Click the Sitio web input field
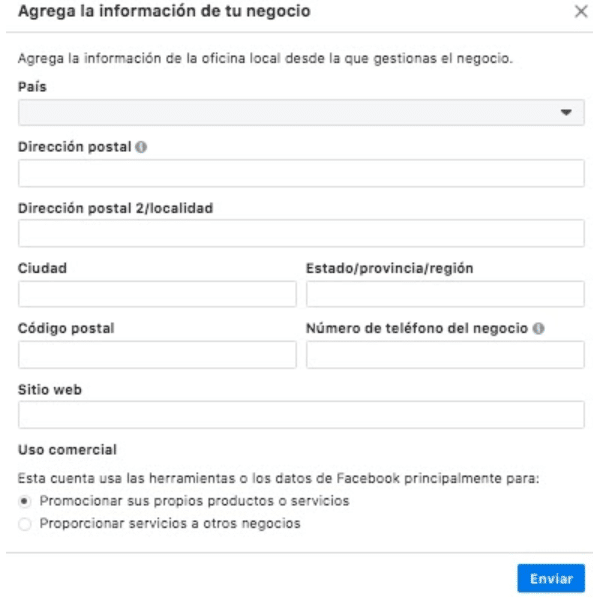 click(301, 415)
